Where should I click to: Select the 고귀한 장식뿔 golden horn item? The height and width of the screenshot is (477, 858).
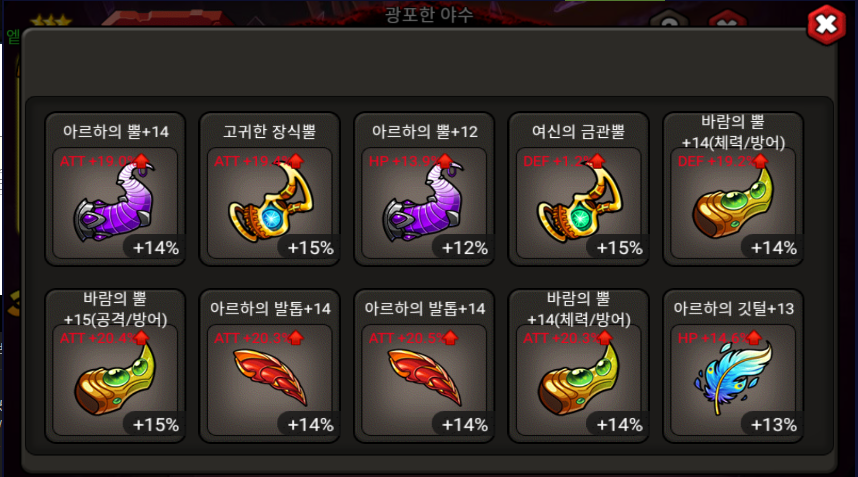coord(269,189)
